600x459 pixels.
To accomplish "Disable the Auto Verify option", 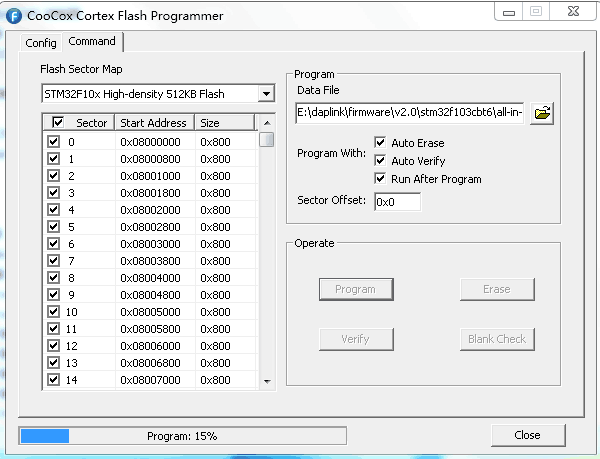I will click(x=380, y=161).
